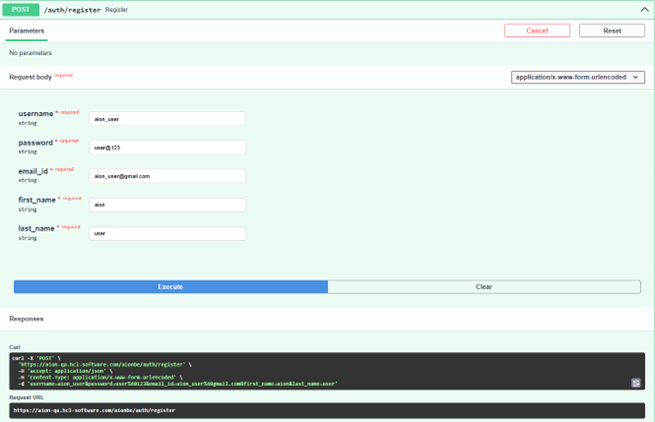
Task: Click inside the curl command block
Action: point(327,371)
